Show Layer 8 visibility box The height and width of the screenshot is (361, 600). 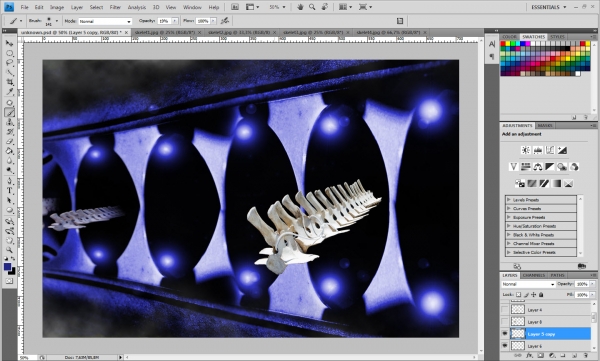505,322
